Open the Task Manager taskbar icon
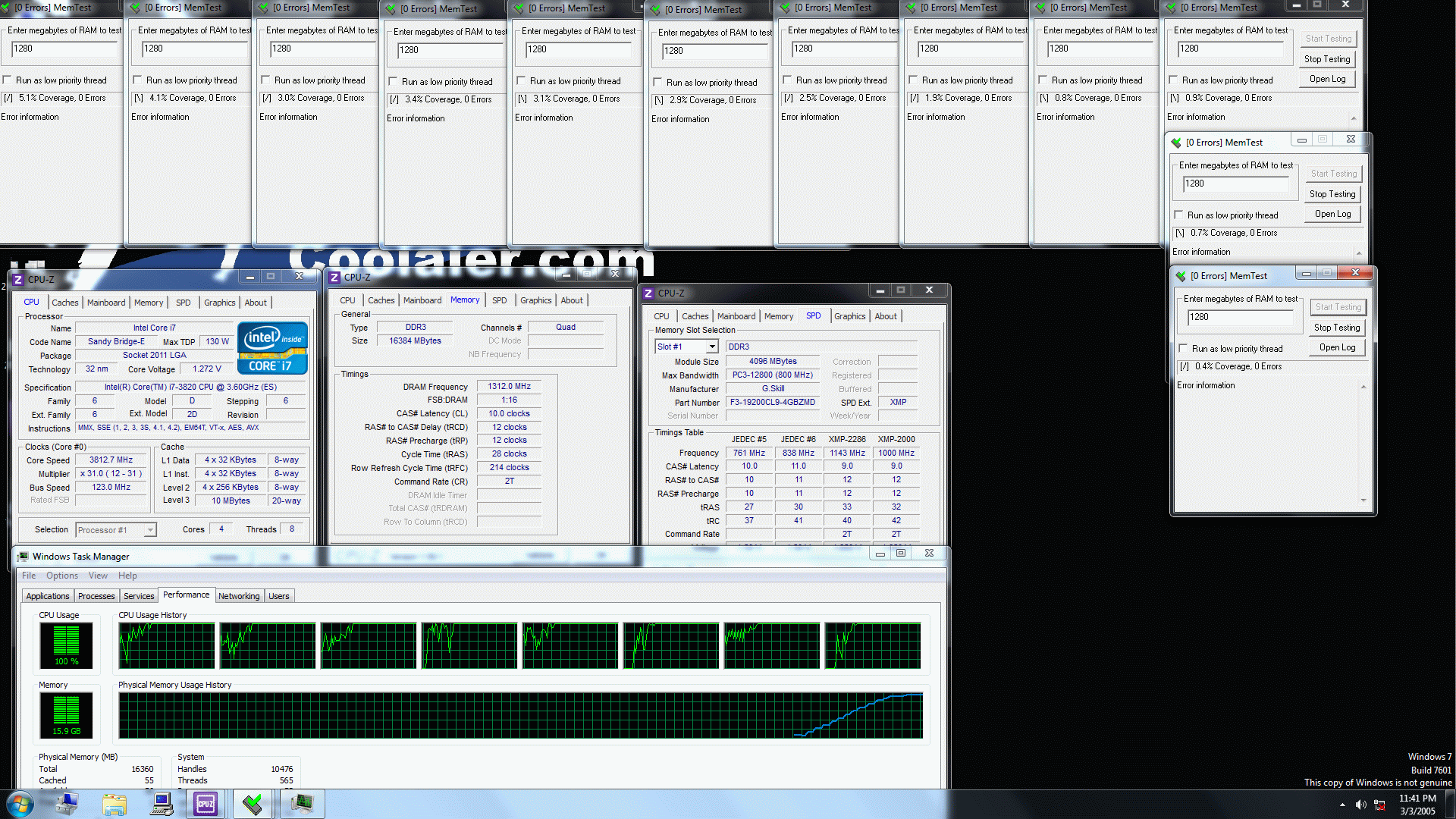Viewport: 1456px width, 819px height. click(302, 804)
